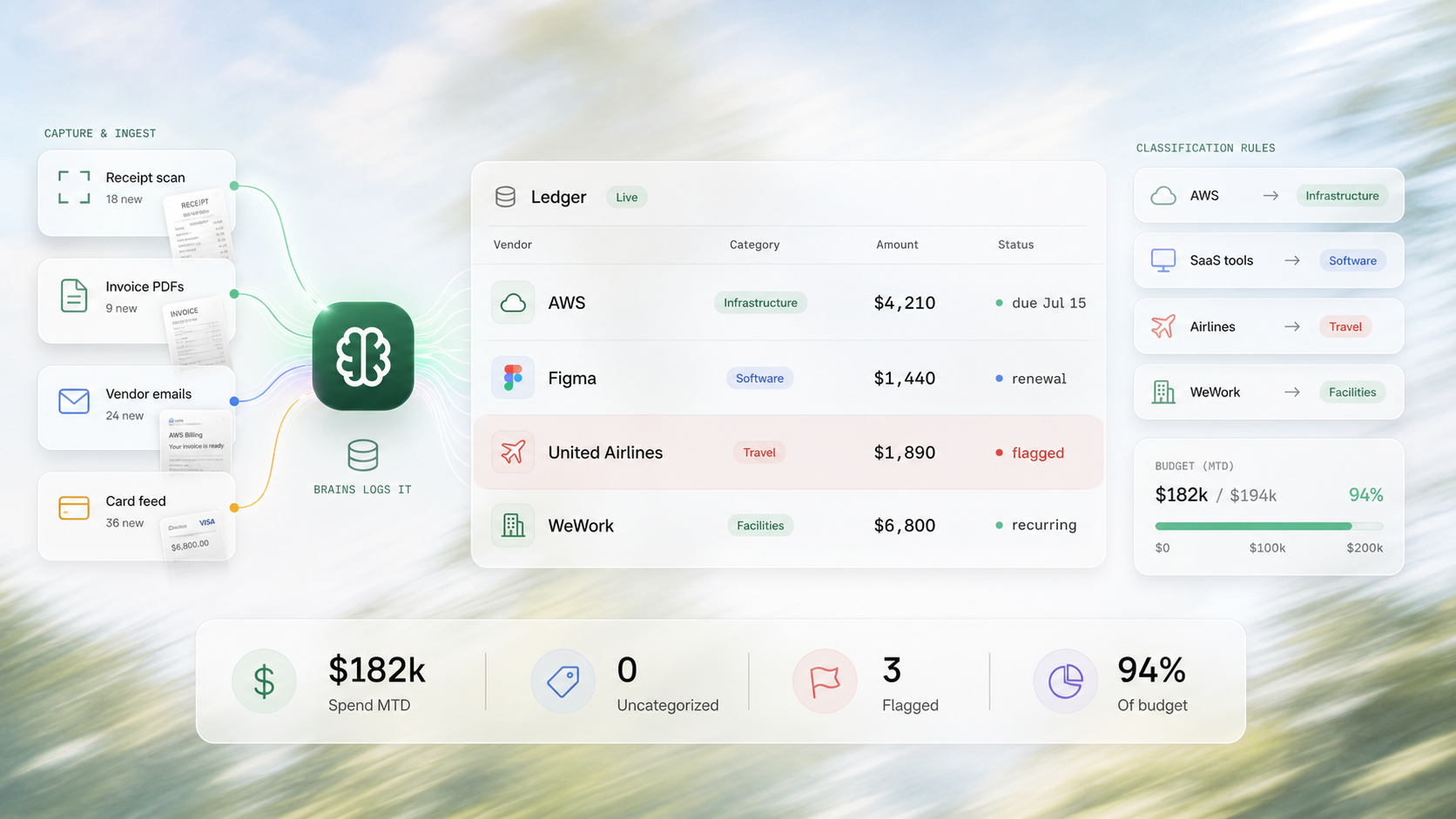Image resolution: width=1456 pixels, height=819 pixels.
Task: Click the Status column header
Action: 1015,245
